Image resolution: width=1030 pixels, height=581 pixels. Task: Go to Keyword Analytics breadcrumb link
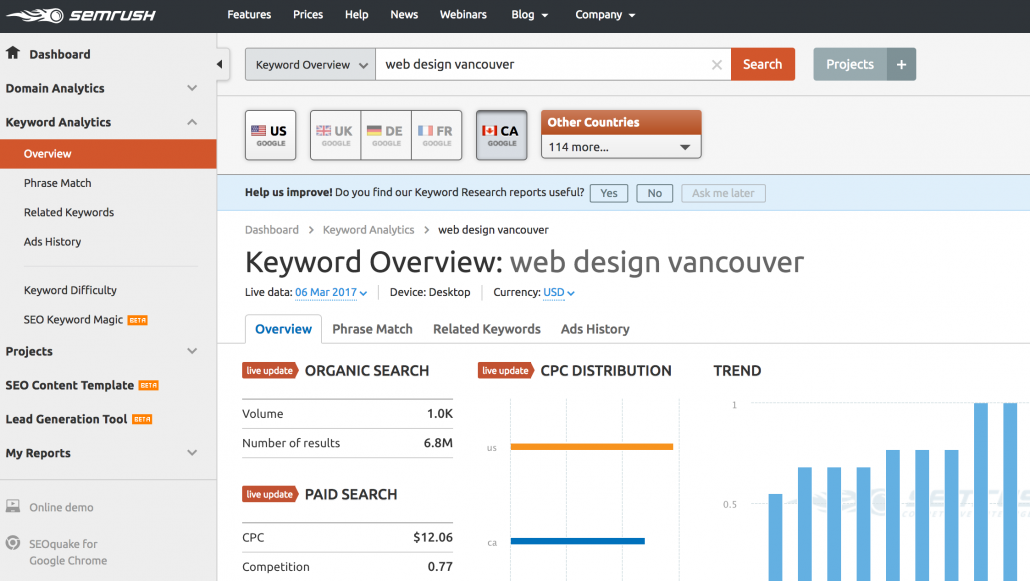click(x=369, y=230)
